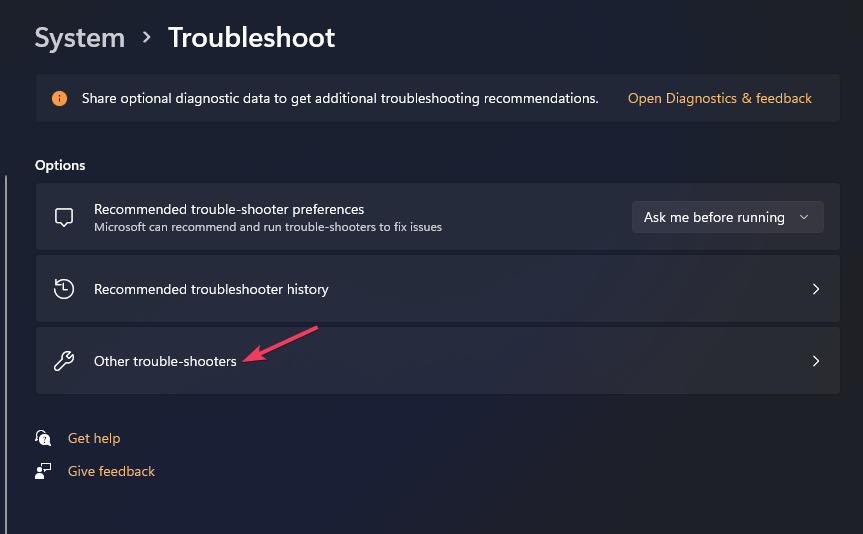
Task: Click the Troubleshoot breadcrumb title
Action: [251, 38]
